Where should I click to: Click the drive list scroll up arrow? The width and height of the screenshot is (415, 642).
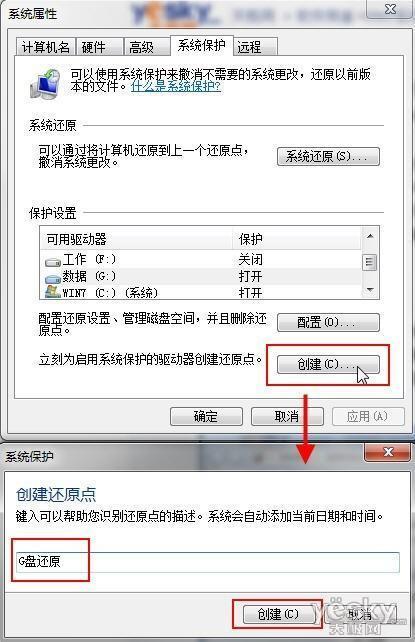(x=370, y=236)
